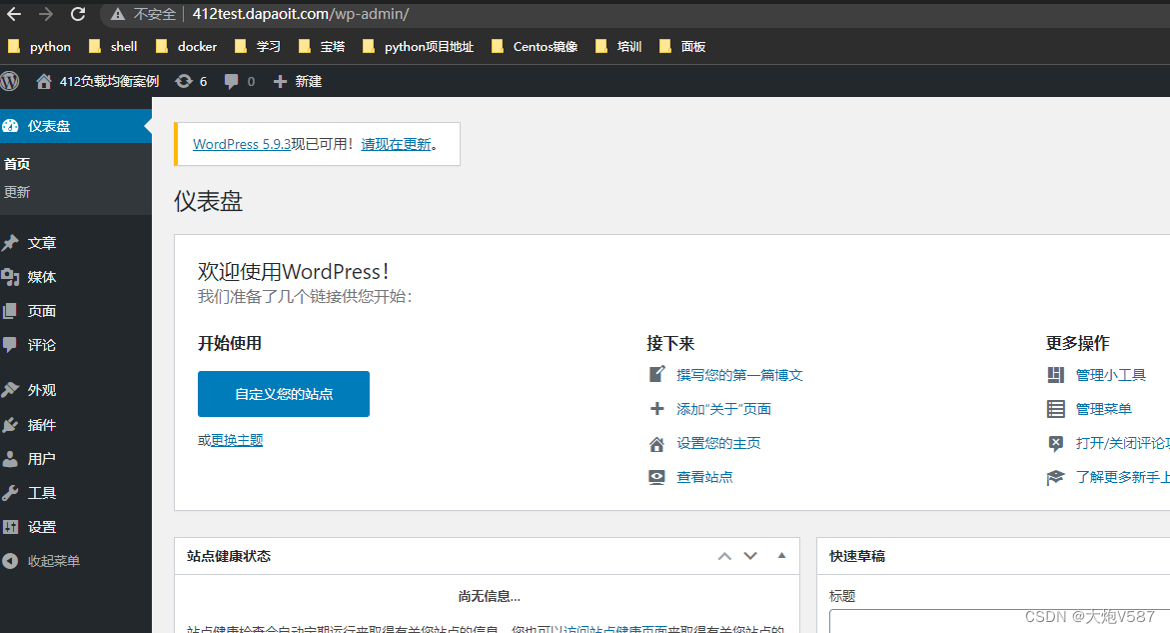The height and width of the screenshot is (633, 1170).
Task: Open the Centos镜像 bookmark folder
Action: [534, 46]
